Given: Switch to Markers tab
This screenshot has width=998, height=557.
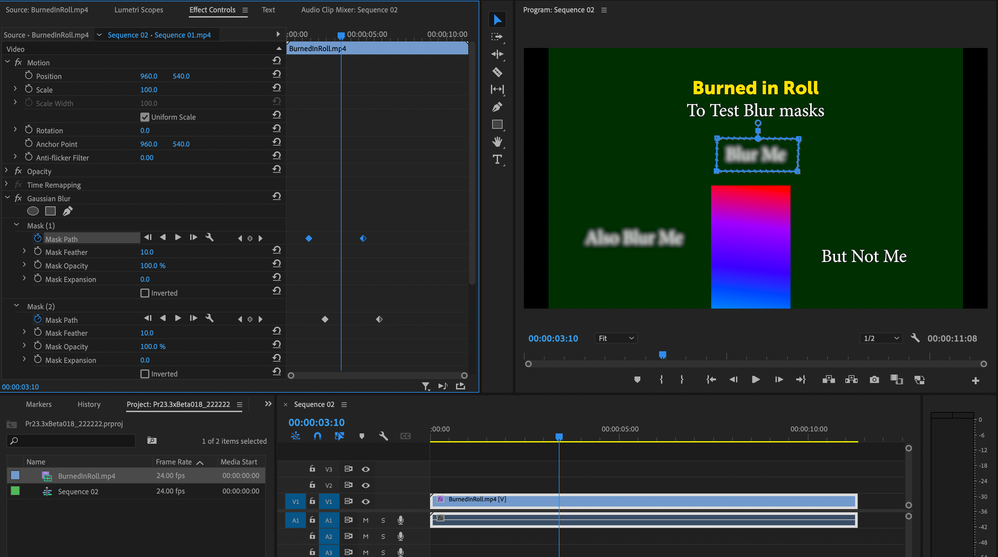Looking at the screenshot, I should pos(39,404).
